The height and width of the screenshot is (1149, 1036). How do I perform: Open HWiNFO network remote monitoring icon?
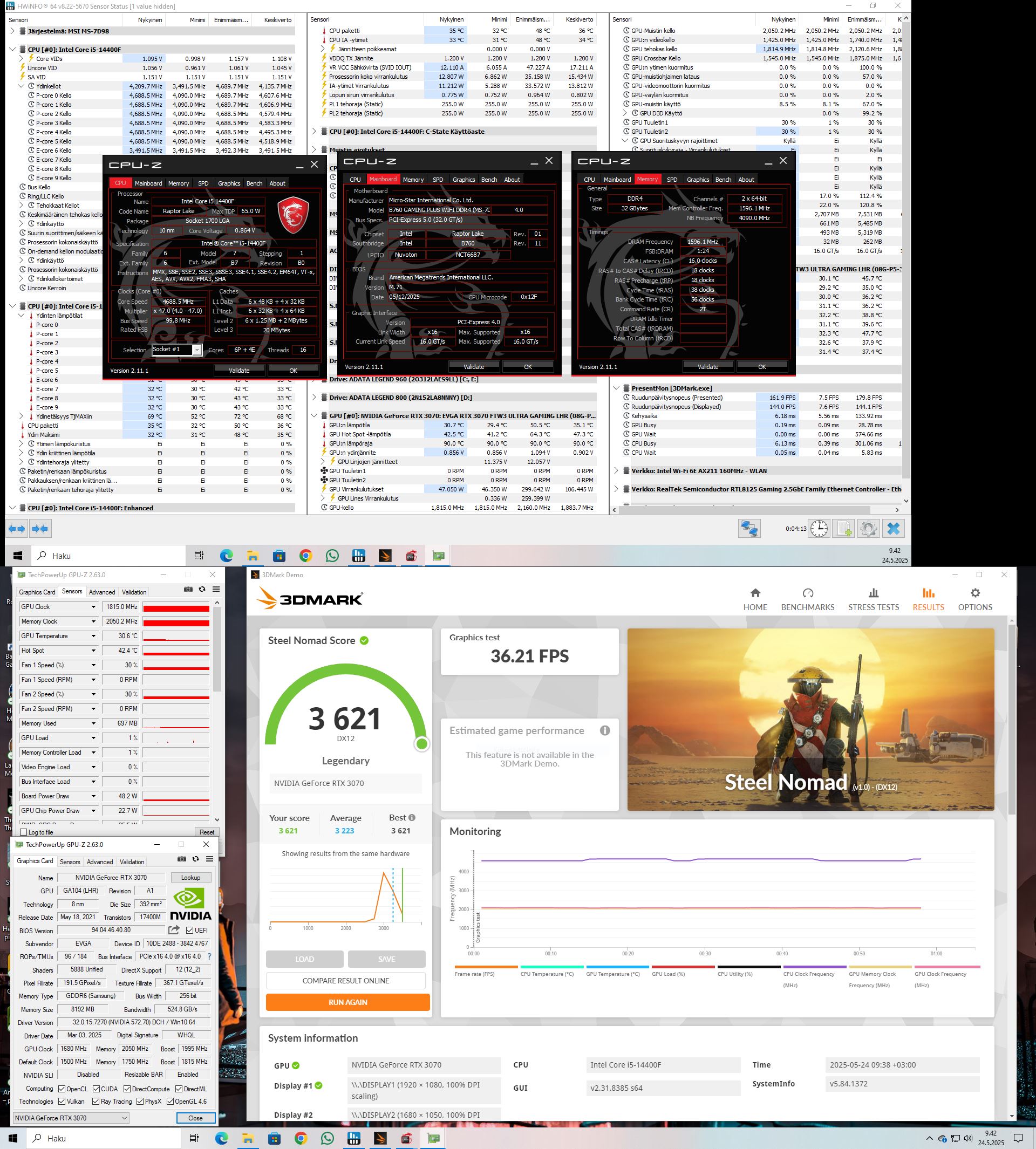(749, 529)
